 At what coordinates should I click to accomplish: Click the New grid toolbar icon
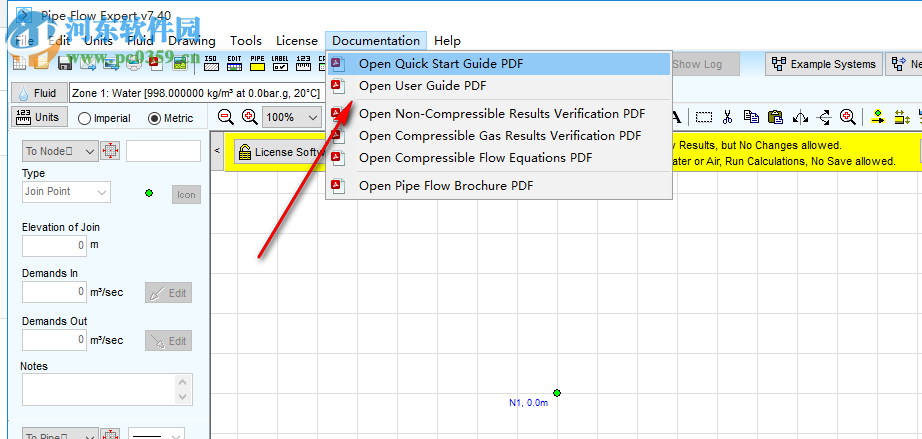point(19,63)
